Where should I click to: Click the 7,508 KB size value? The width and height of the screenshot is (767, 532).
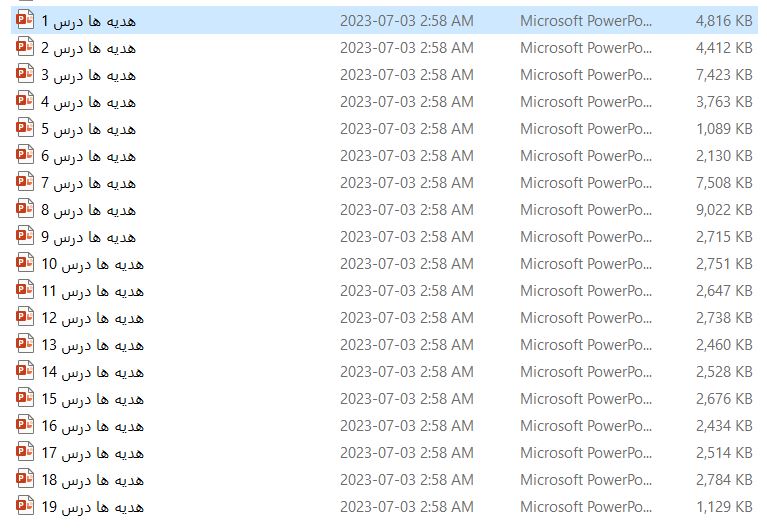coord(724,182)
